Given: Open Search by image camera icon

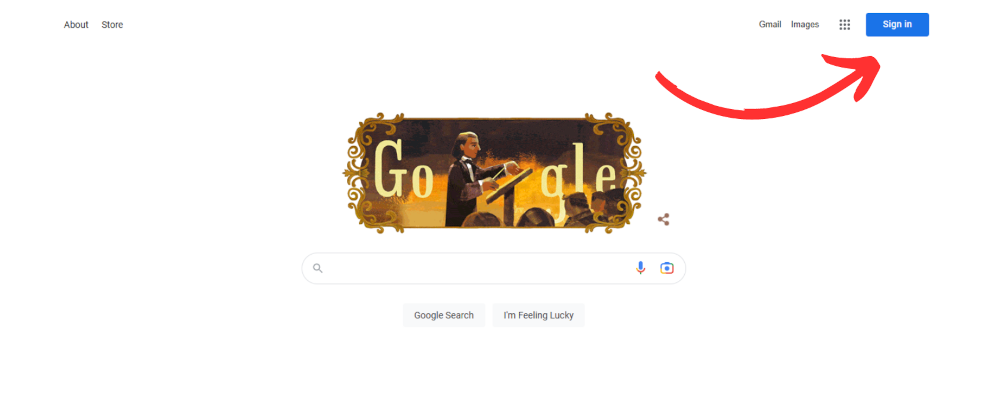Looking at the screenshot, I should [x=666, y=268].
